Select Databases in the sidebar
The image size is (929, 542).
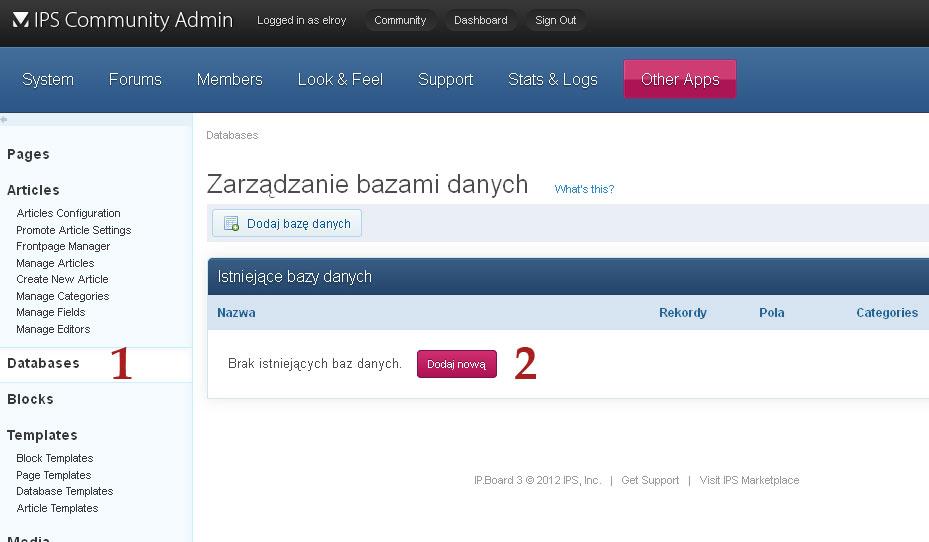tap(43, 363)
